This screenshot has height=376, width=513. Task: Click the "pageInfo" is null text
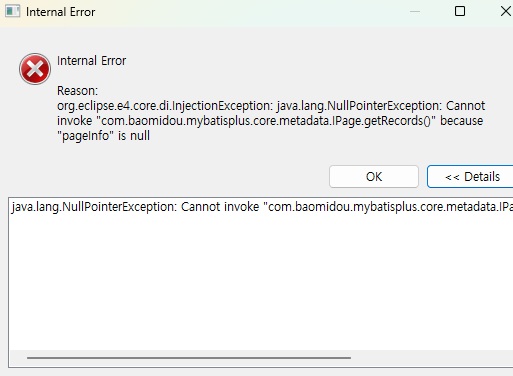(103, 136)
